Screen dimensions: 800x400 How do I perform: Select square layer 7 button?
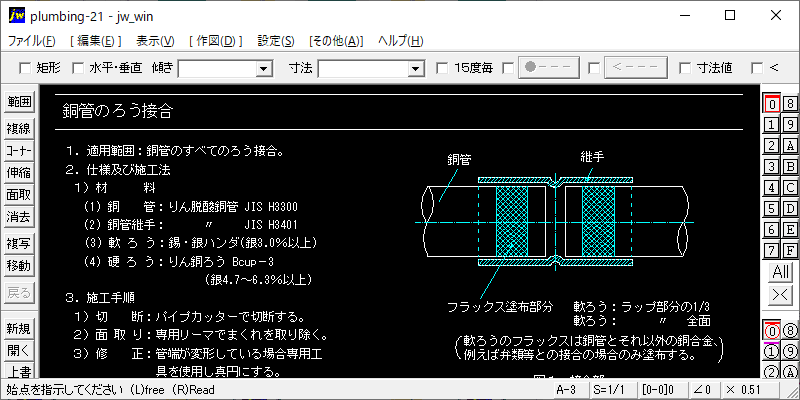pyautogui.click(x=772, y=251)
